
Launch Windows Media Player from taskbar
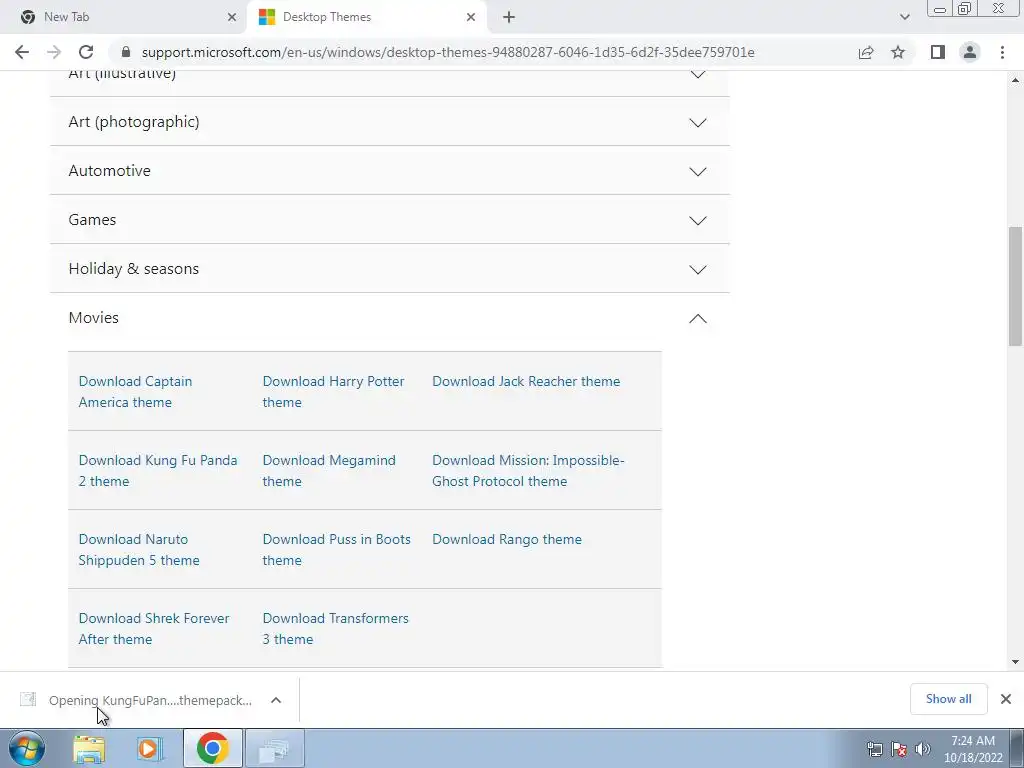tap(149, 748)
